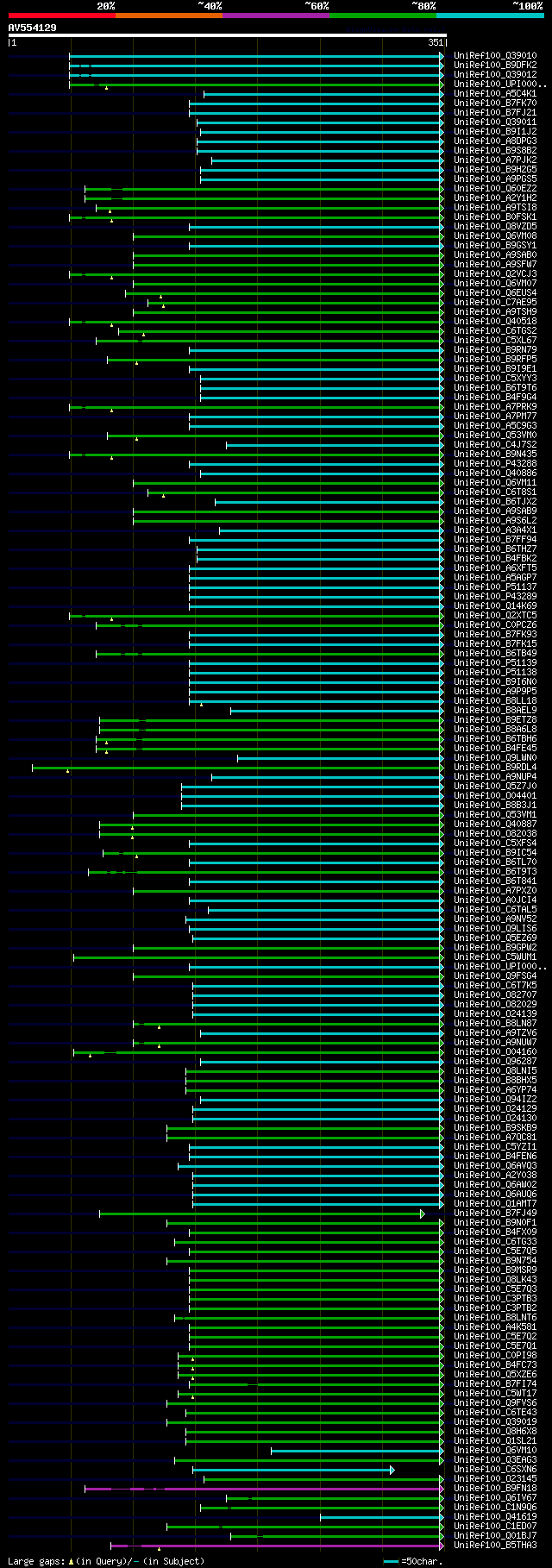This screenshot has width=552, height=1568.
Task: Open hit UniRef100_B9RDL4
Action: click(495, 768)
